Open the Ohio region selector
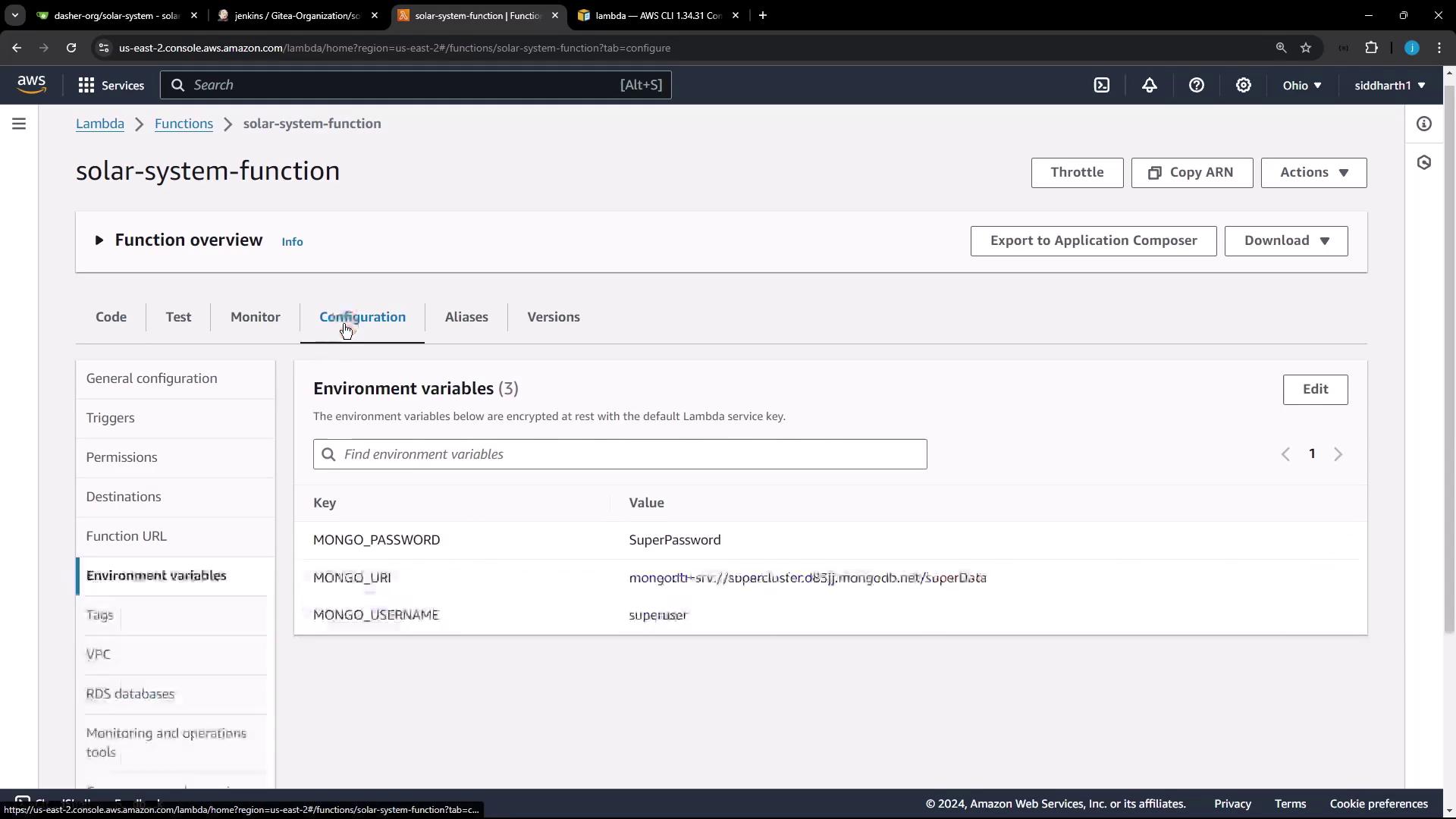1456x819 pixels. point(1302,86)
